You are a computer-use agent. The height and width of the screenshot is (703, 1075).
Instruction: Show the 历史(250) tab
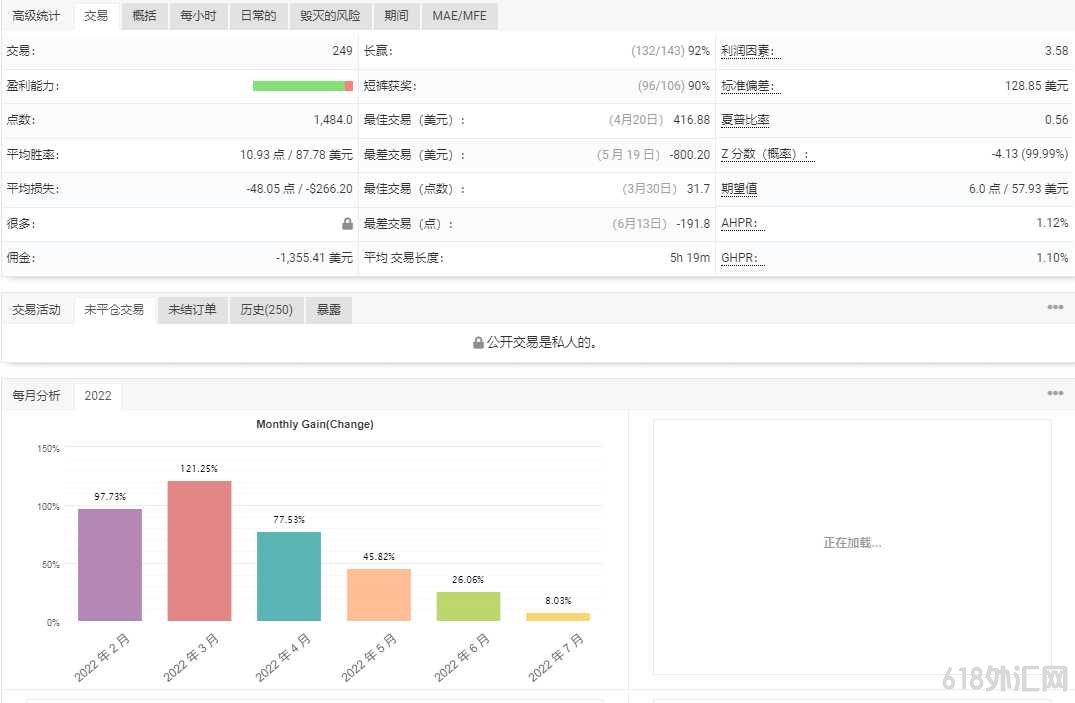click(x=266, y=310)
